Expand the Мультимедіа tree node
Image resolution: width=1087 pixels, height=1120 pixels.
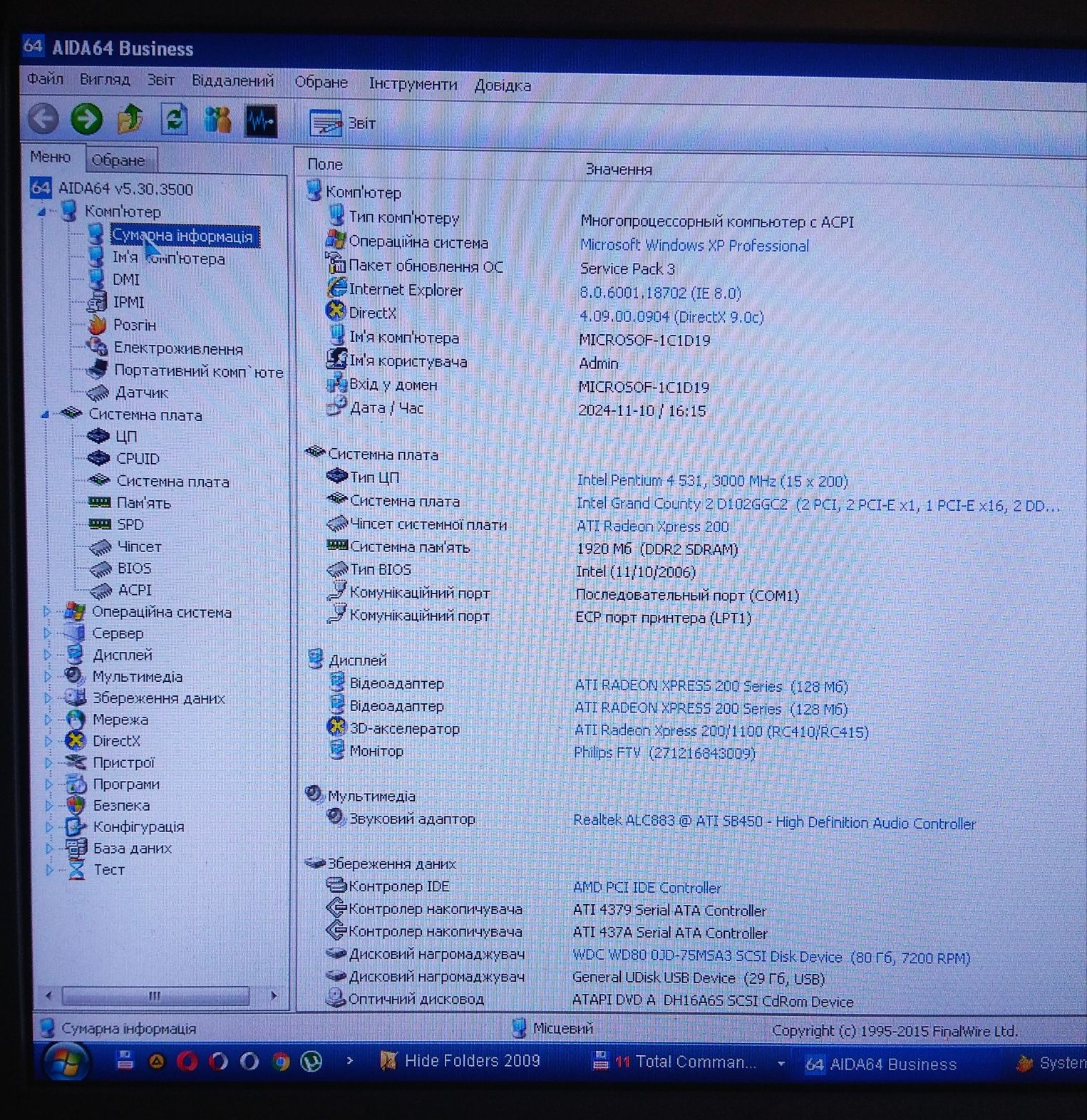point(47,677)
